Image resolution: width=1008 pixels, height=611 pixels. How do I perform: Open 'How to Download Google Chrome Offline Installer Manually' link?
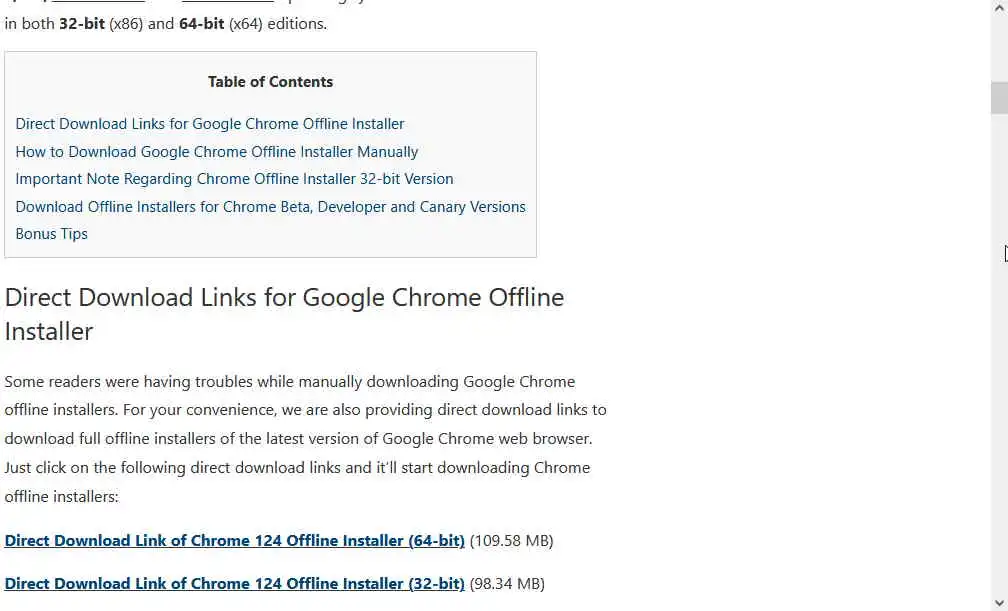217,152
